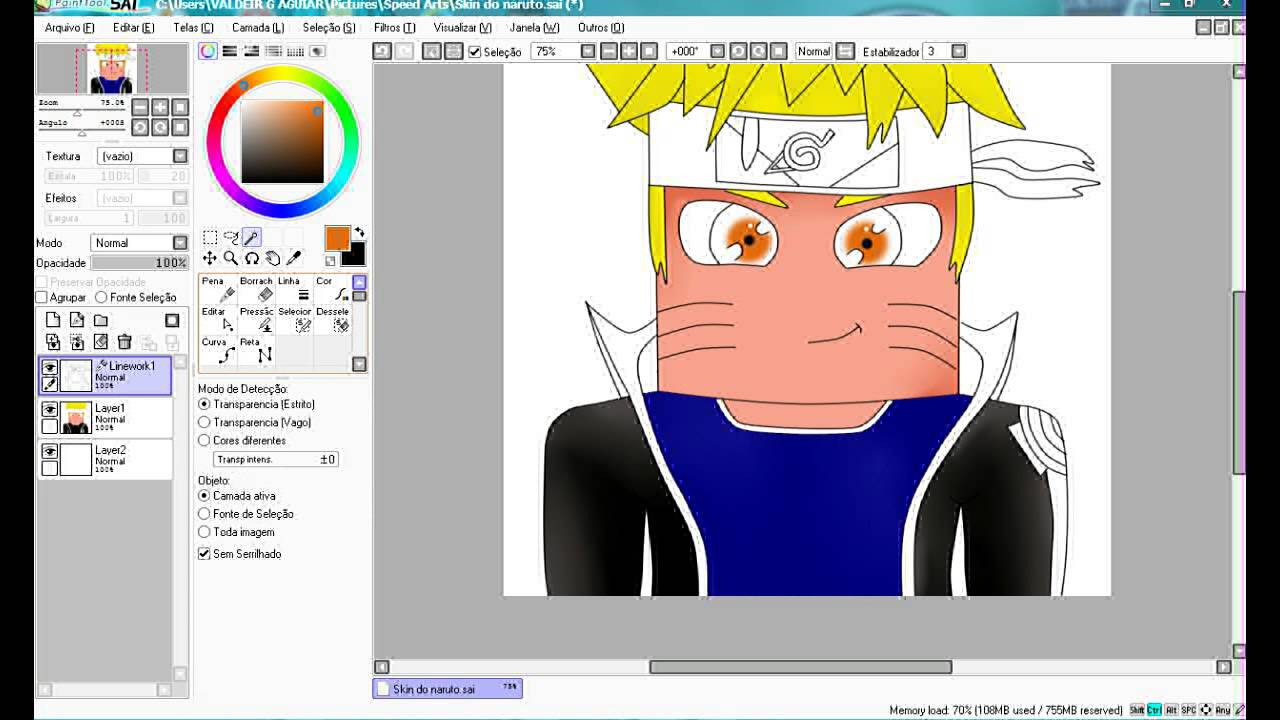
Task: Click the orange foreground color swatch
Action: 337,238
